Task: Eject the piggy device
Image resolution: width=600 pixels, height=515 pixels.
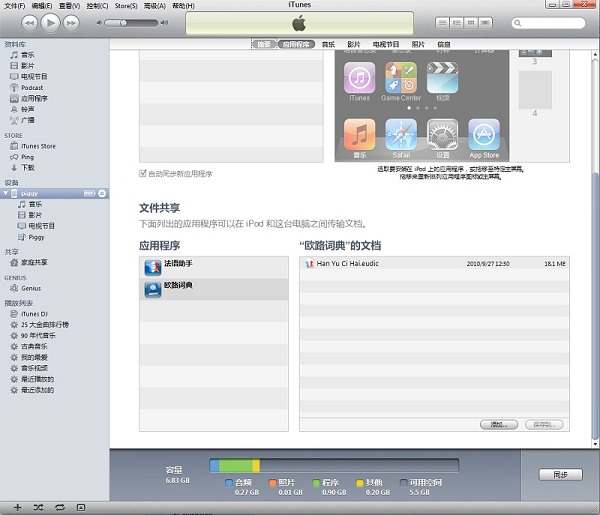Action: [x=102, y=194]
